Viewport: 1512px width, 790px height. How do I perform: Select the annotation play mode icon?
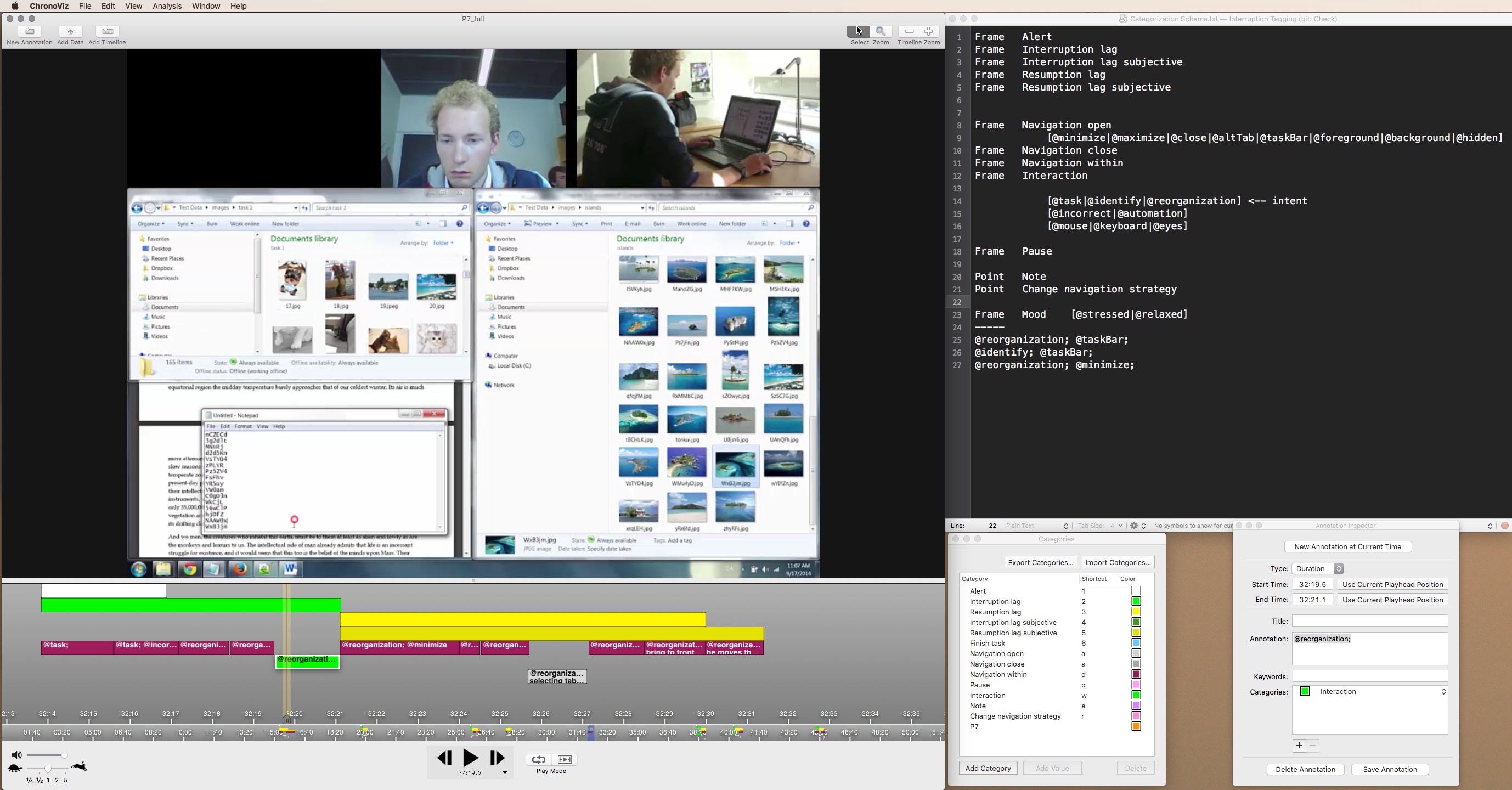click(x=565, y=759)
